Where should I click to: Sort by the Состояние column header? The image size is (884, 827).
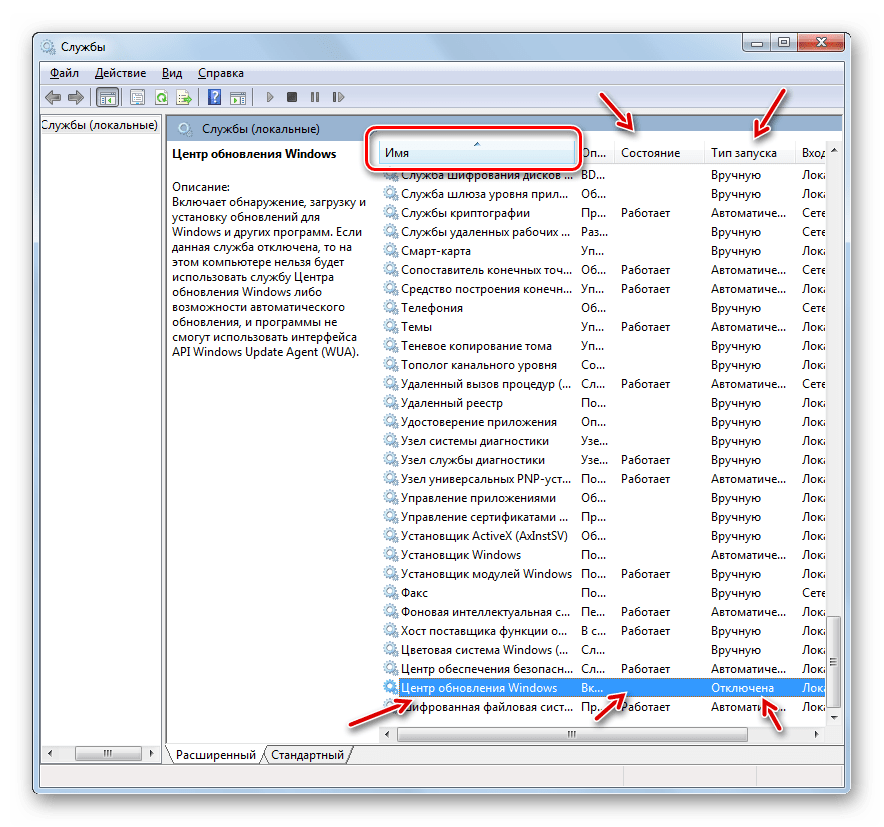coord(658,153)
